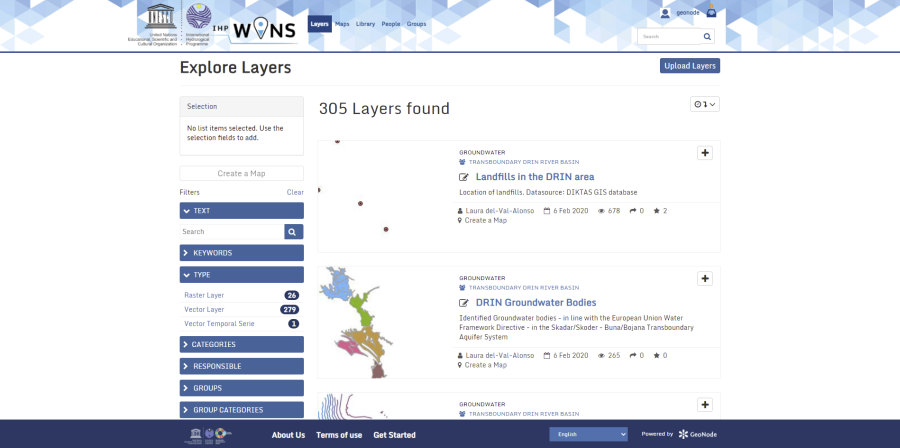Run the filter text search button
This screenshot has width=900, height=448.
[x=293, y=232]
